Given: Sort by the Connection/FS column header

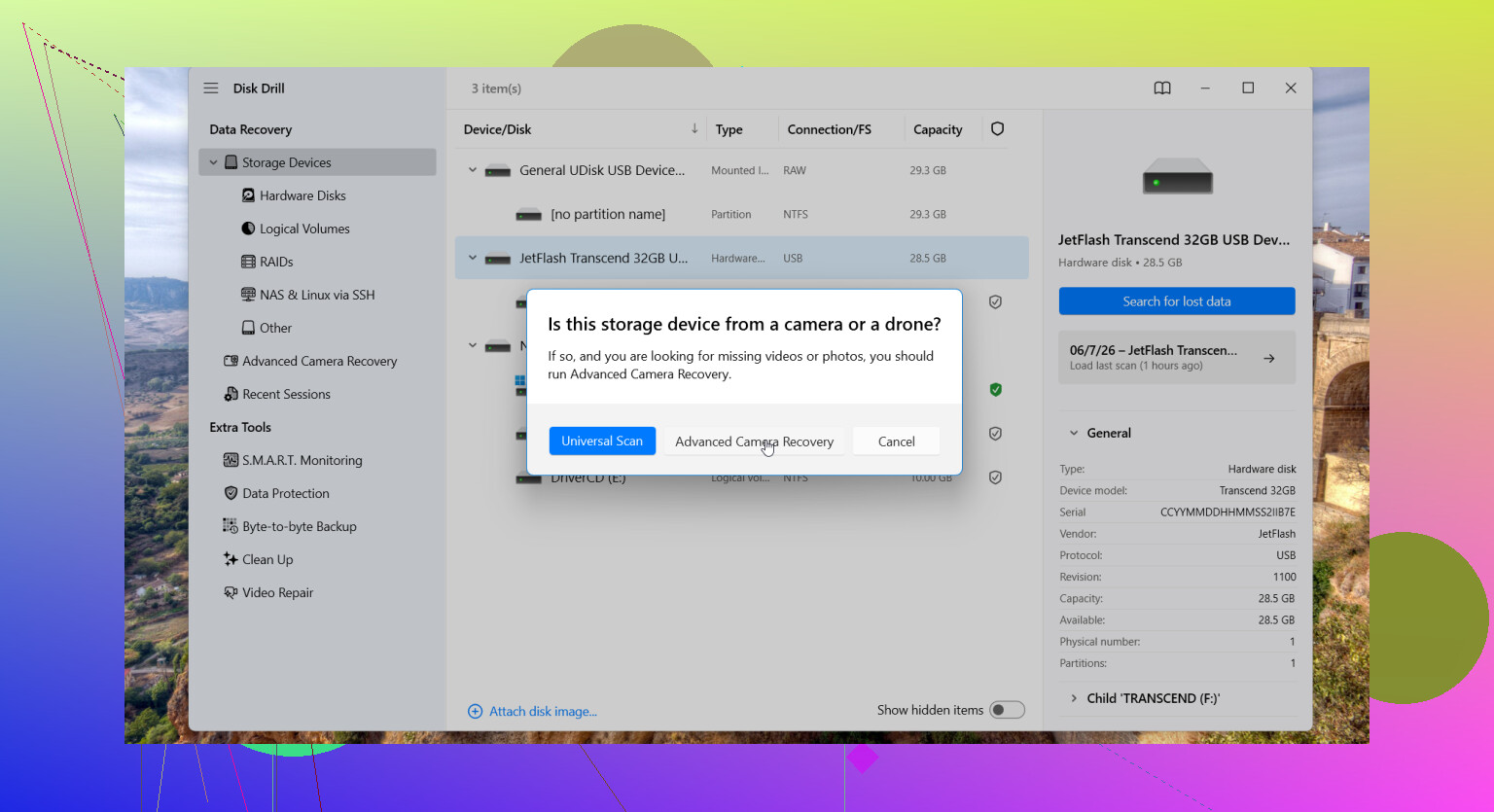Looking at the screenshot, I should tap(829, 129).
